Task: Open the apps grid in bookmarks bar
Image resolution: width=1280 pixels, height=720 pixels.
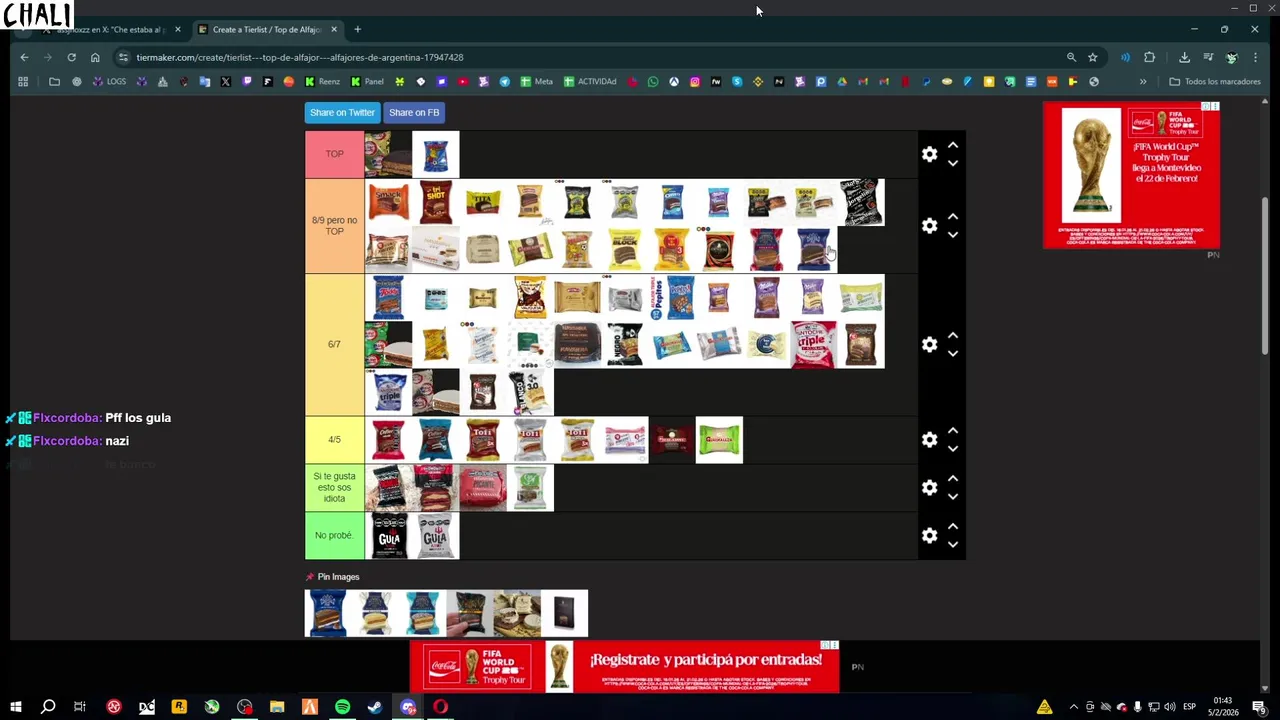Action: click(x=23, y=81)
